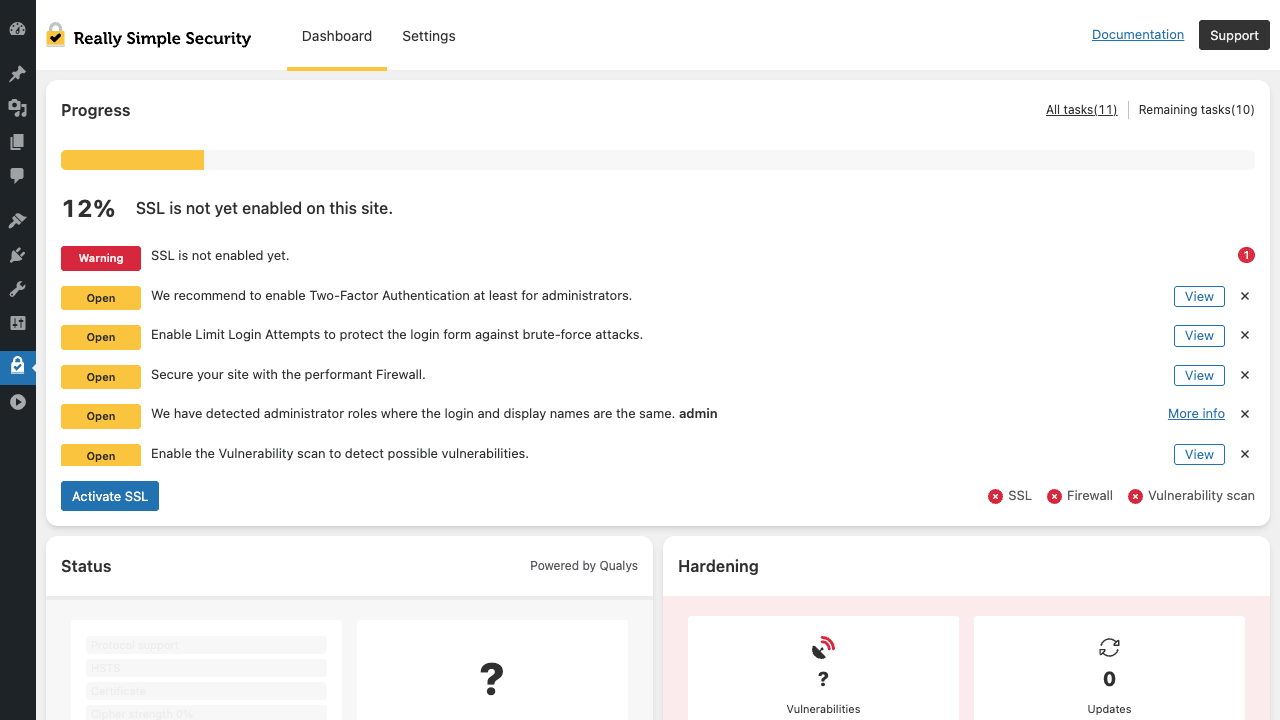The image size is (1280, 720).
Task: Switch to the Settings tab
Action: click(x=429, y=36)
